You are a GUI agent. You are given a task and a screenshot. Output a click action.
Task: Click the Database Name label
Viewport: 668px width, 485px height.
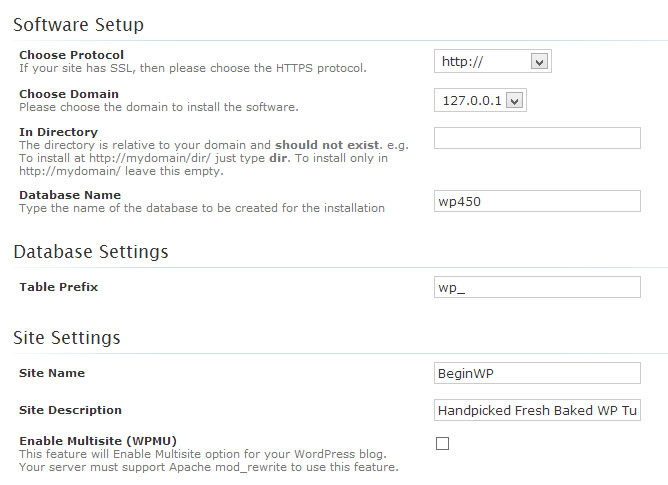tap(70, 195)
